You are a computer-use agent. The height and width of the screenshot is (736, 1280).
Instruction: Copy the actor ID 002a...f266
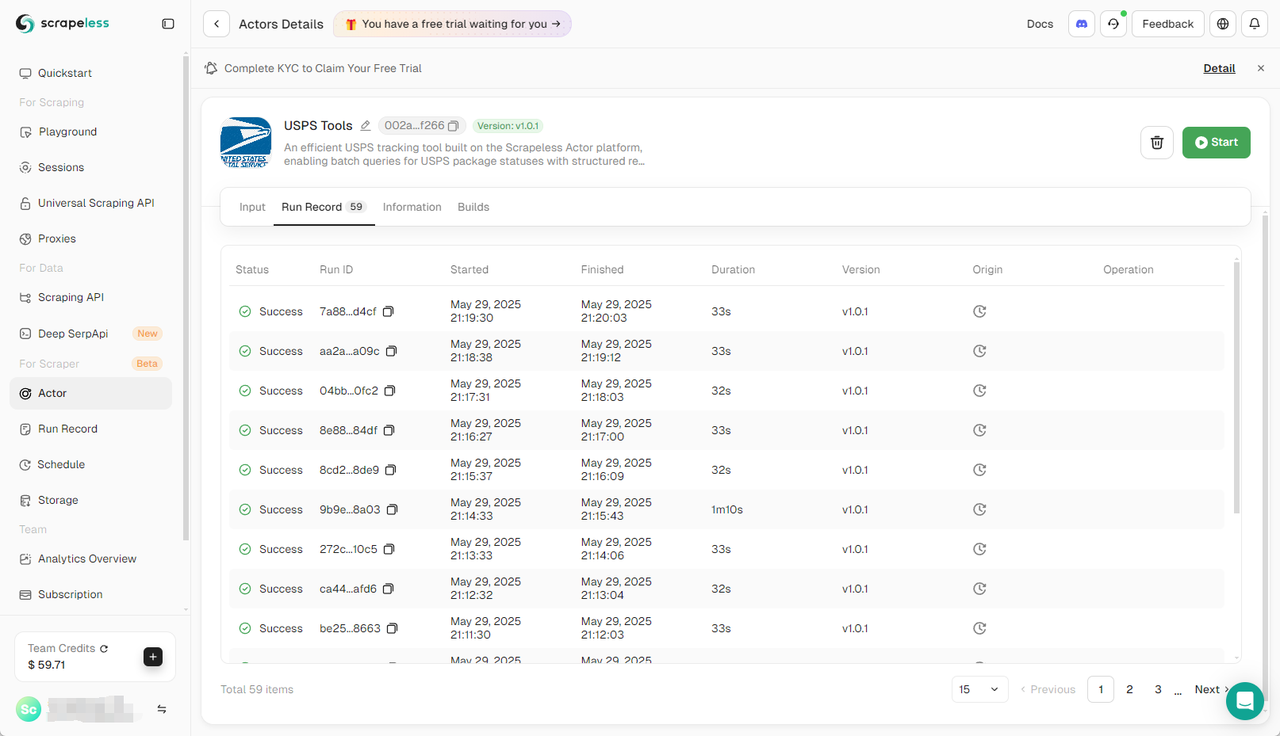click(x=453, y=126)
